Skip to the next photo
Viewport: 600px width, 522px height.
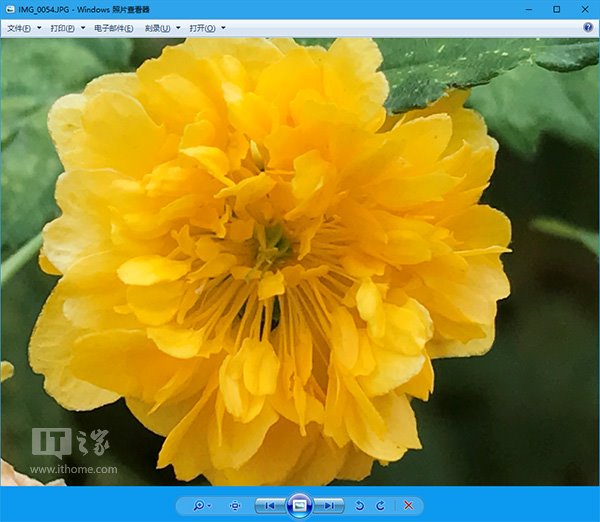click(329, 506)
